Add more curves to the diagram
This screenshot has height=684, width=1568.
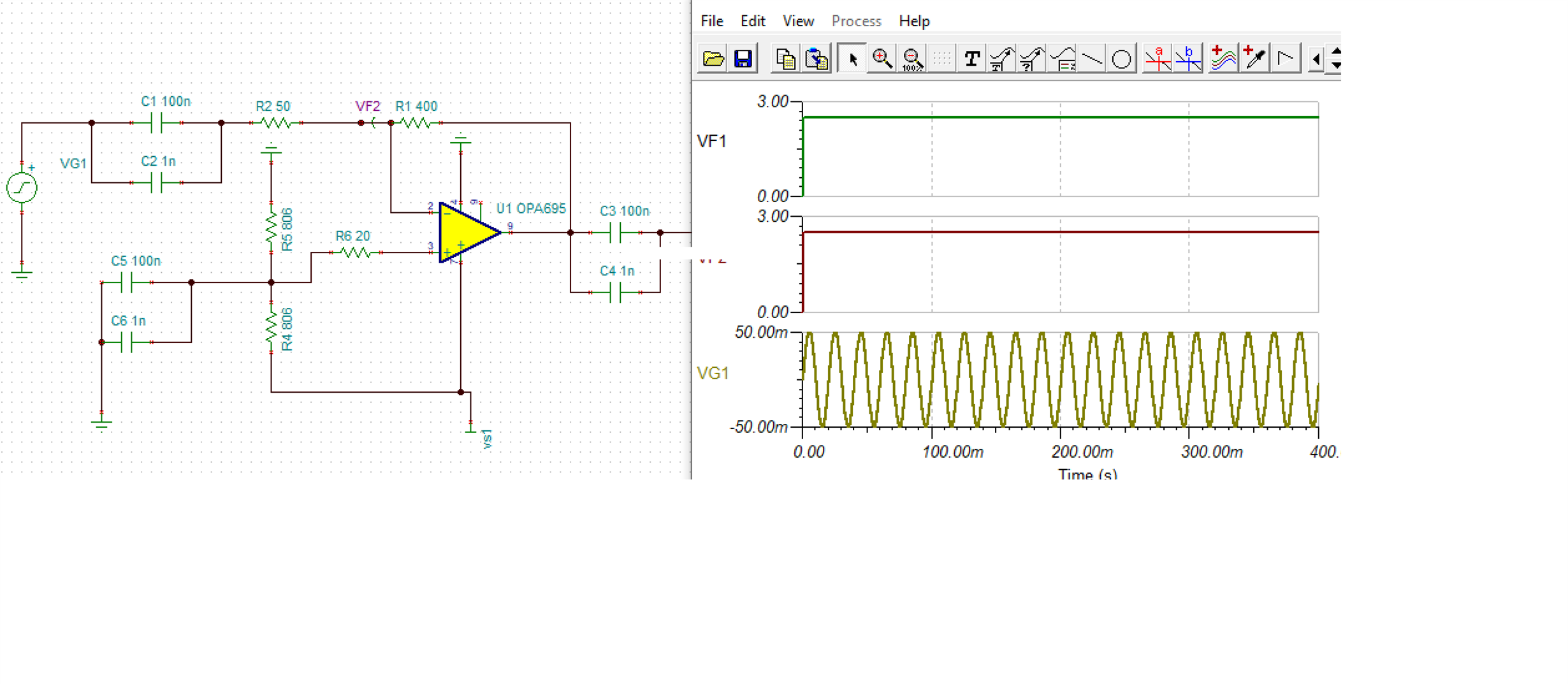[x=1223, y=59]
